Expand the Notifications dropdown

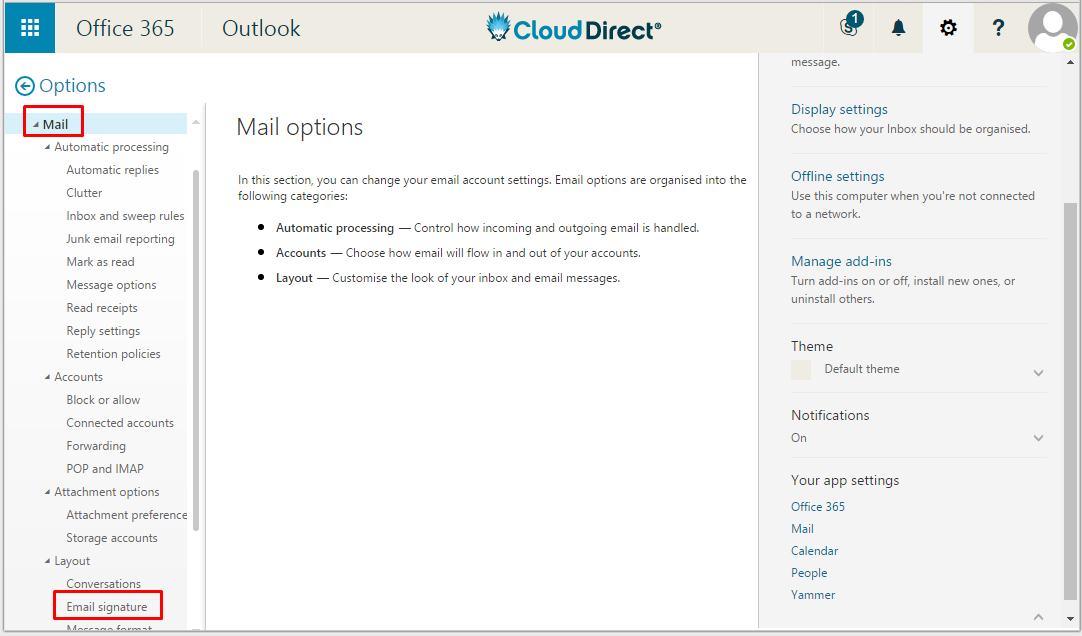pyautogui.click(x=1038, y=438)
